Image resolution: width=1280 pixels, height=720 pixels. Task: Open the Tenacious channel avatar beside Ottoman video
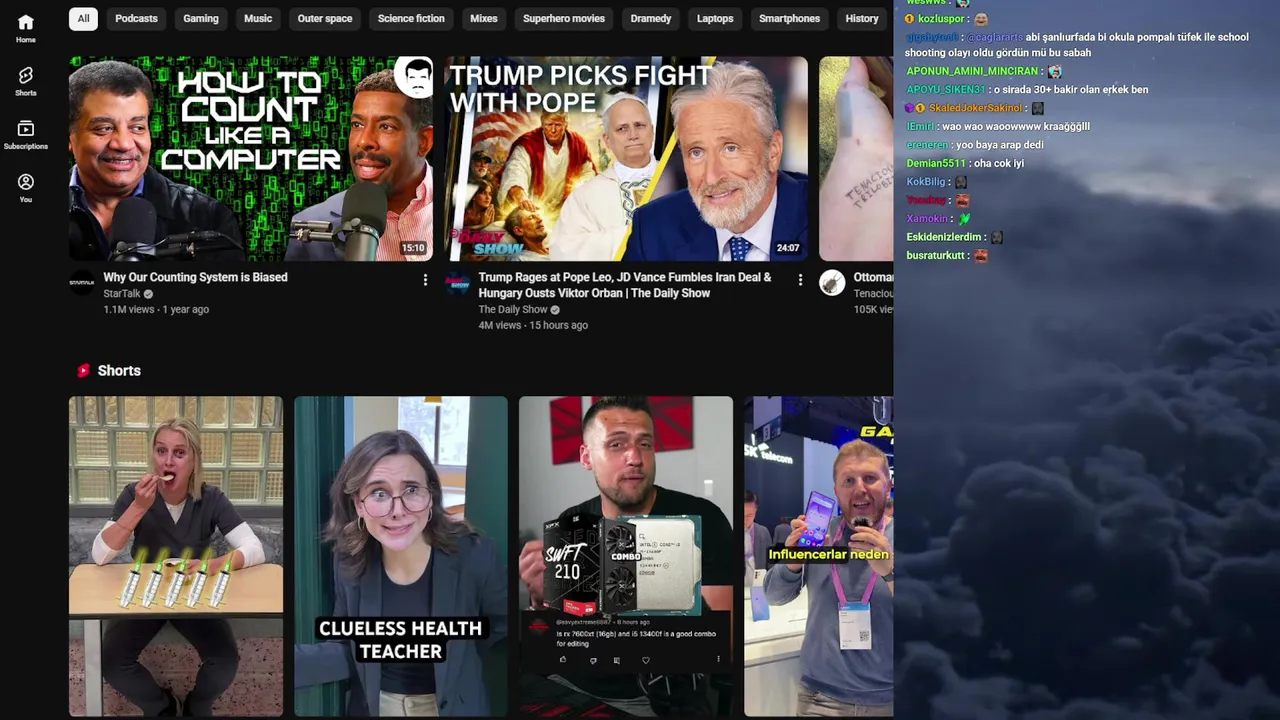click(x=832, y=283)
